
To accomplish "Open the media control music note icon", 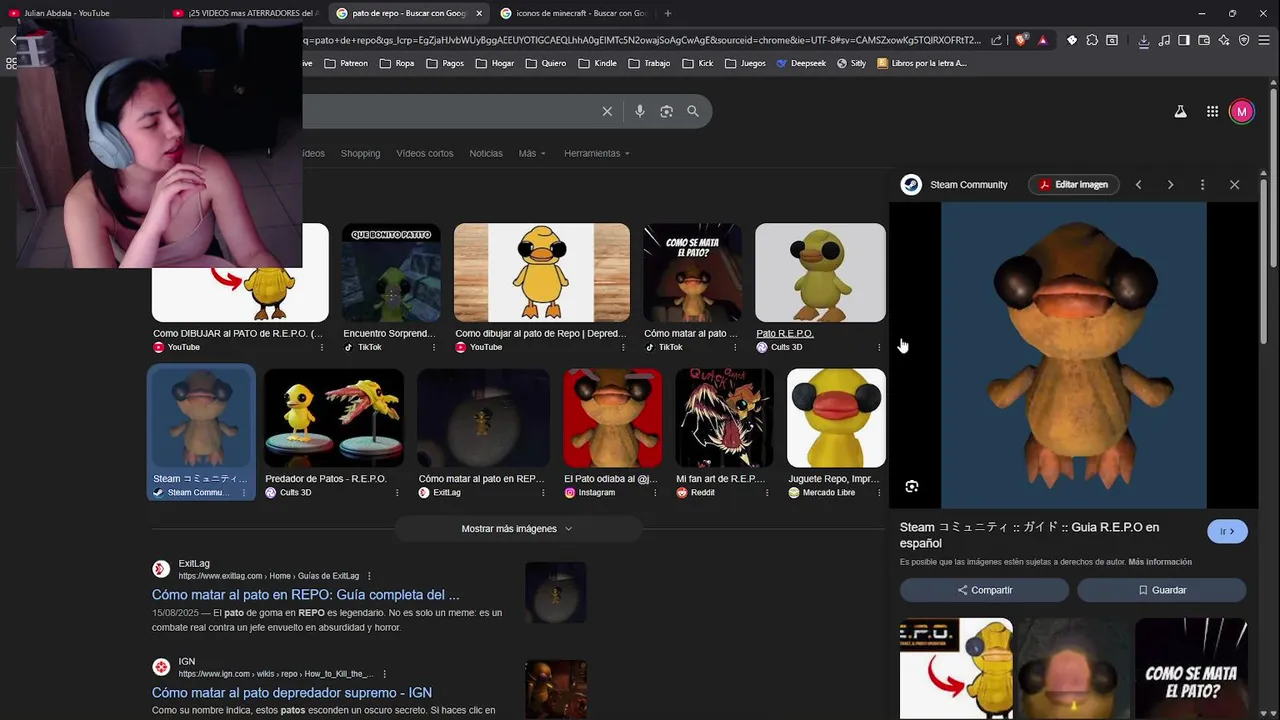I will coord(1164,40).
